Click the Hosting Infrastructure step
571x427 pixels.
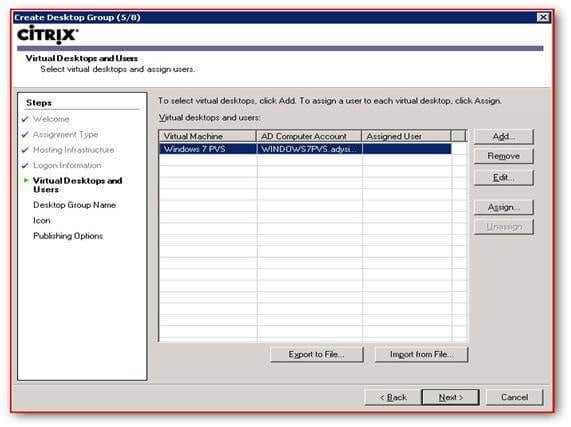[74, 150]
